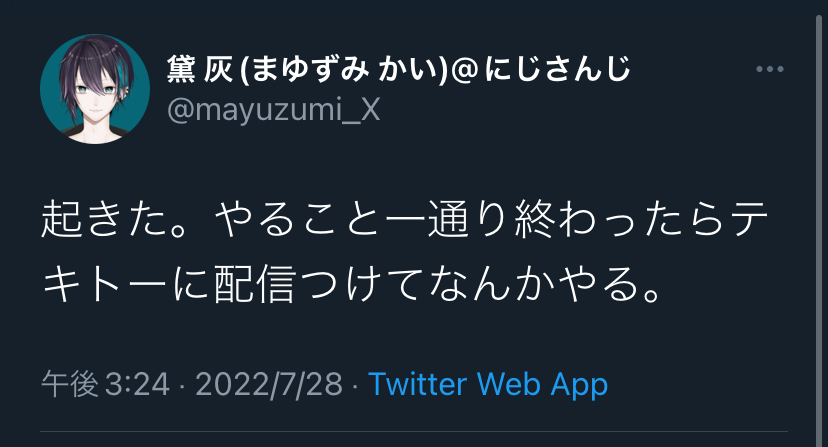Open the Twitter Web App source link
The height and width of the screenshot is (447, 828).
[x=488, y=384]
